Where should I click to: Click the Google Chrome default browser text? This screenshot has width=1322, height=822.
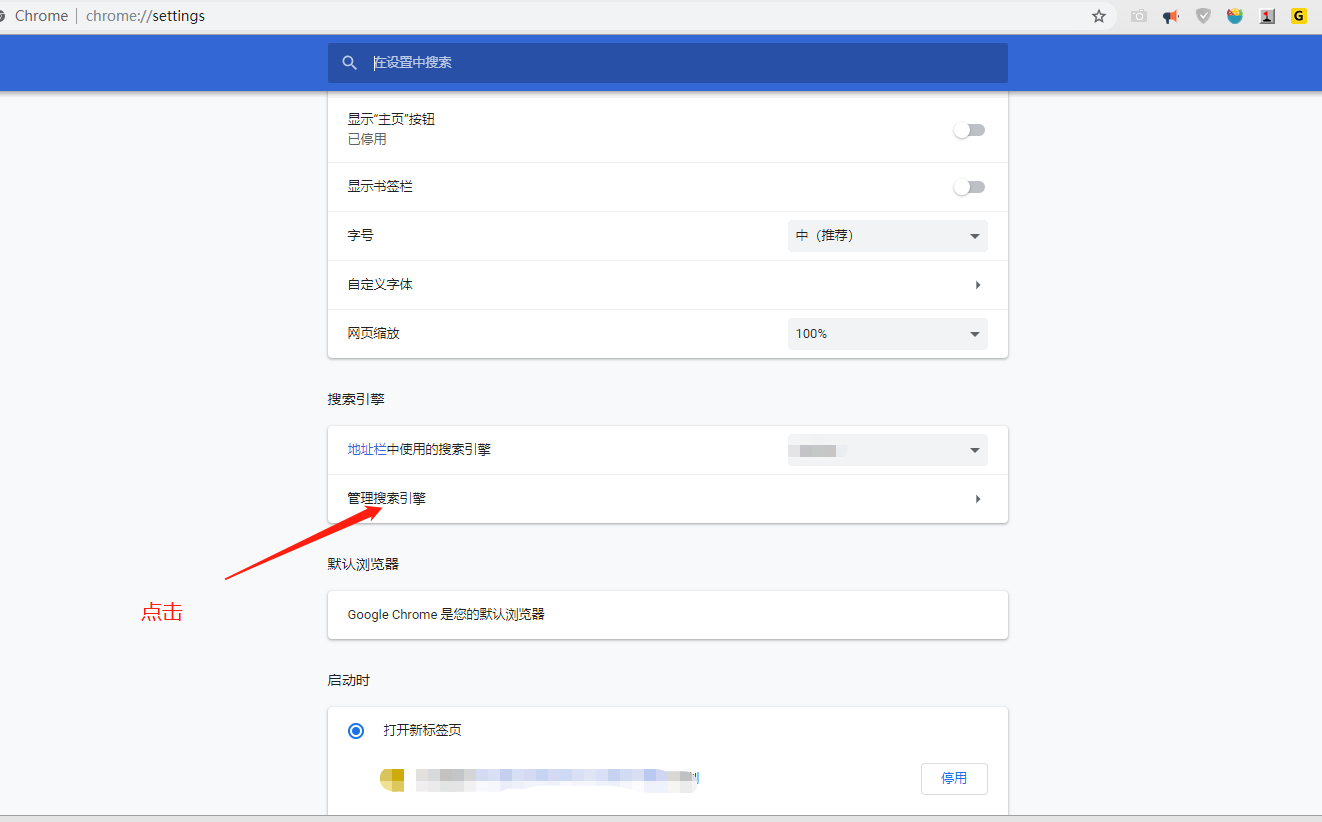(x=446, y=615)
